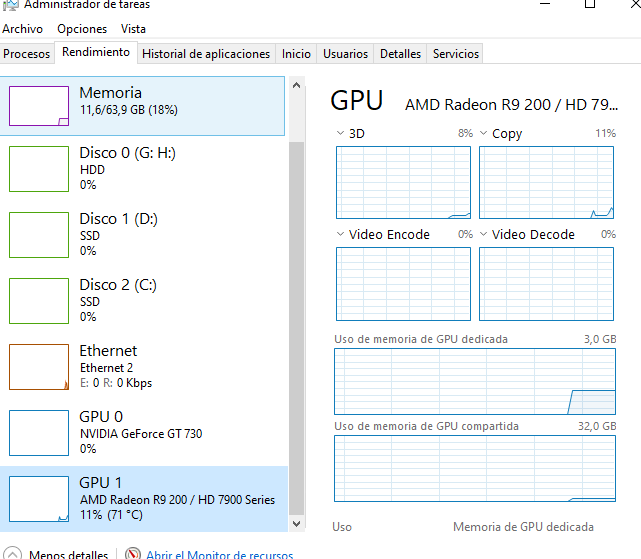Select GPU 1 AMD Radeon R9 200 entry
This screenshot has width=641, height=559.
pyautogui.click(x=143, y=498)
